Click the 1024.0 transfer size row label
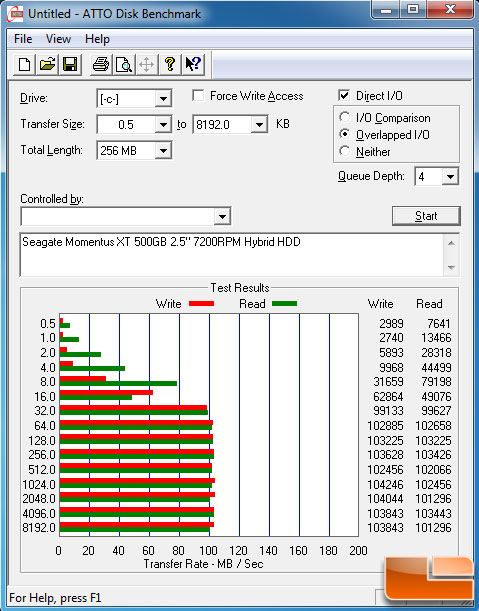Image resolution: width=479 pixels, height=611 pixels. 39,484
